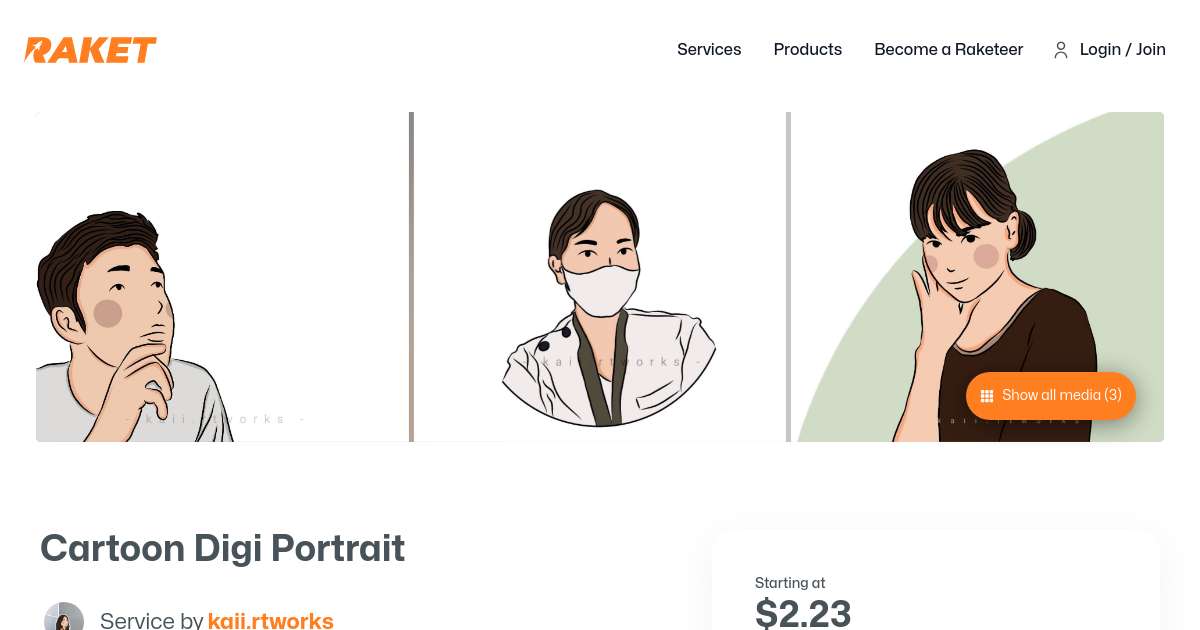The image size is (1200, 630).
Task: Click the $2.23 starting price
Action: (x=803, y=612)
